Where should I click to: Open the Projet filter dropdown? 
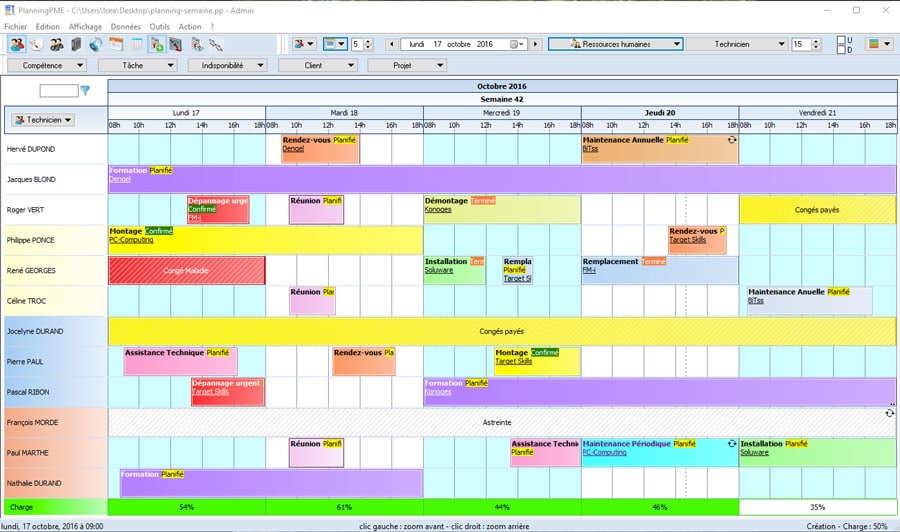407,65
